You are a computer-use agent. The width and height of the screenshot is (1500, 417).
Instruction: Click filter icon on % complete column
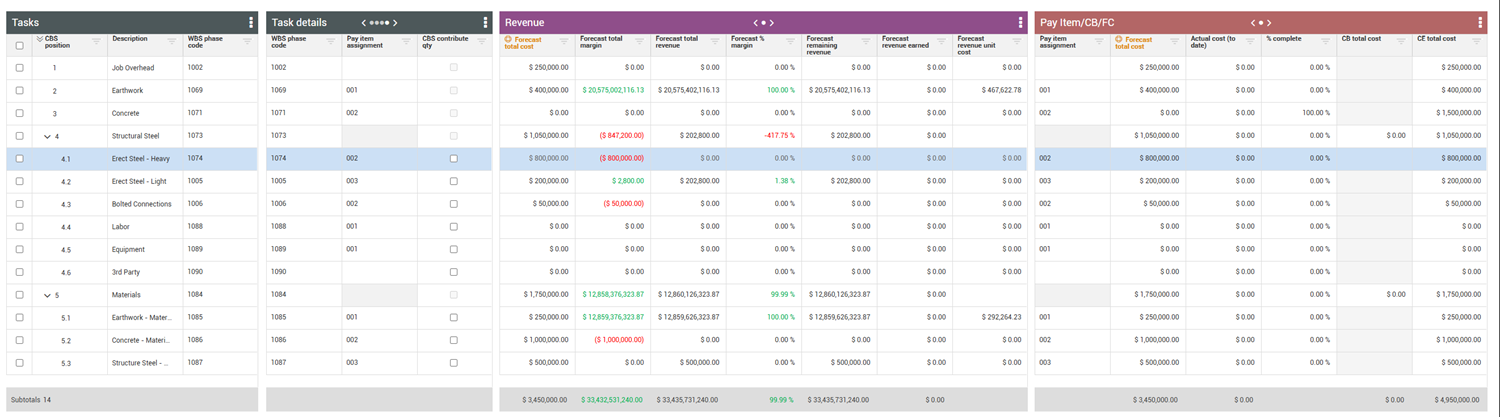pyautogui.click(x=1327, y=42)
